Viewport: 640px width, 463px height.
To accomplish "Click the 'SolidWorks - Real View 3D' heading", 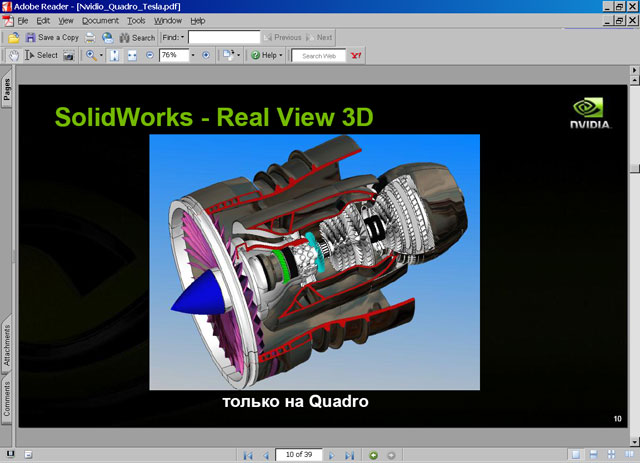I will (x=214, y=118).
